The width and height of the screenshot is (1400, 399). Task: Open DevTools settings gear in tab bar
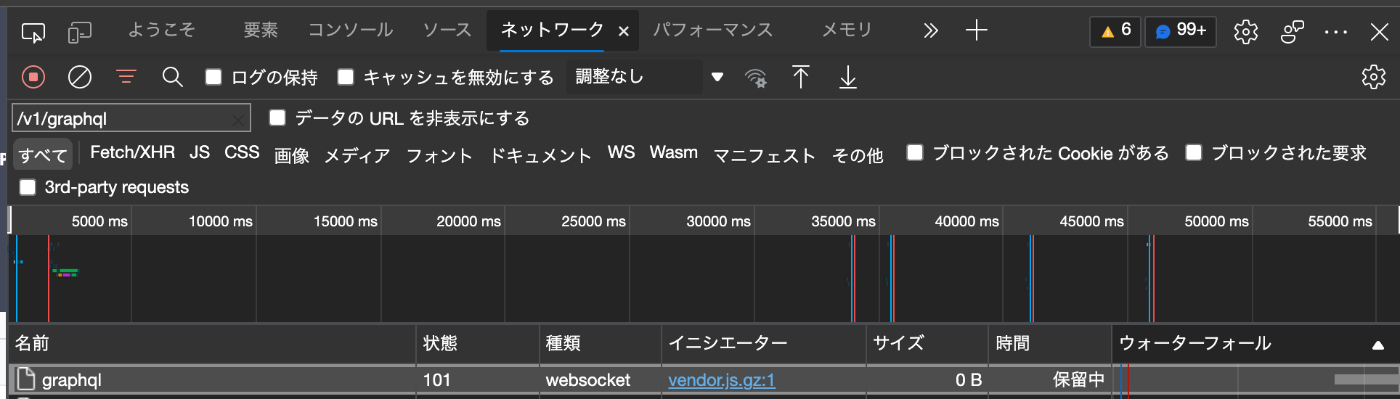click(x=1245, y=31)
